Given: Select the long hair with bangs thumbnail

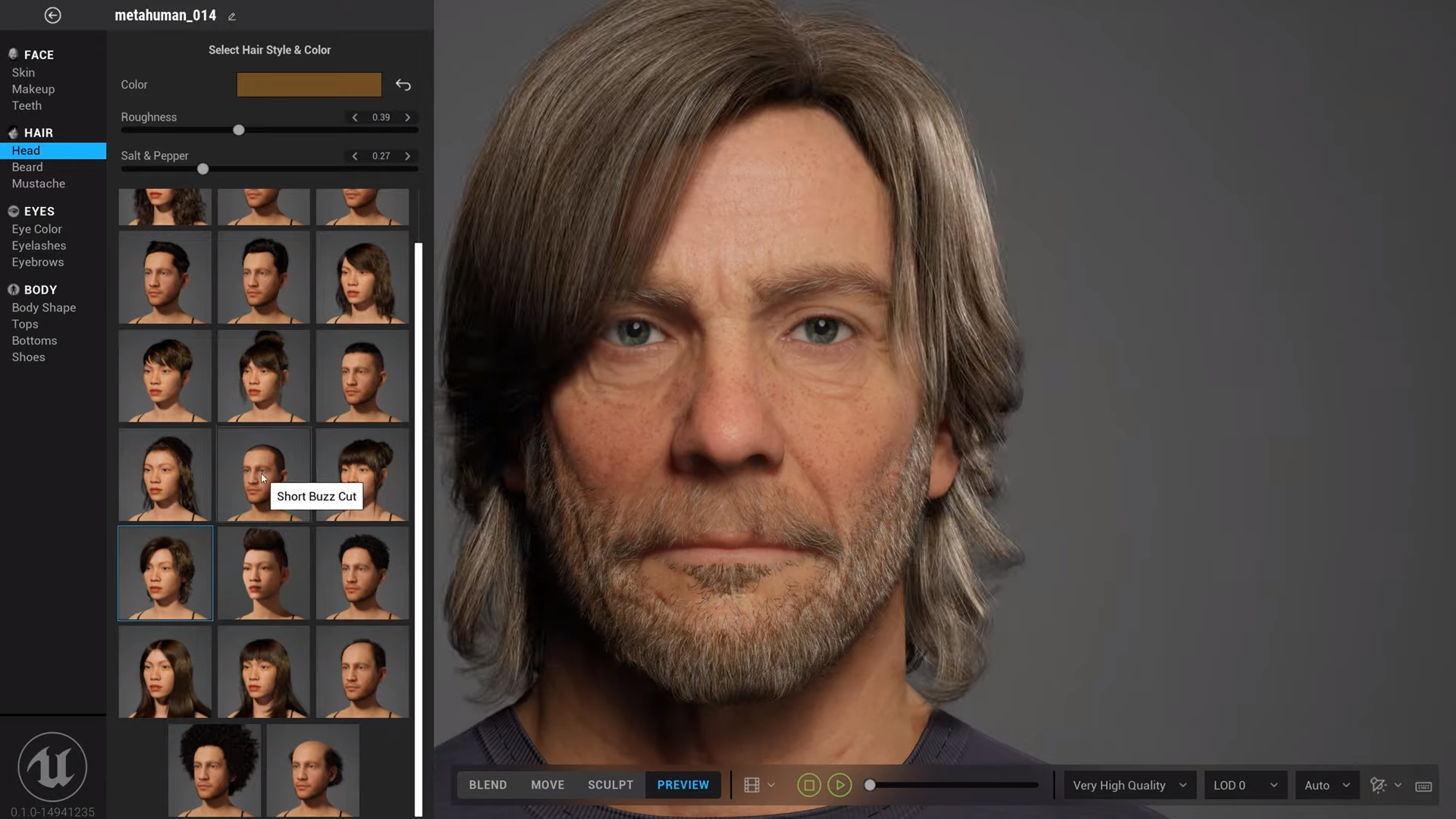Looking at the screenshot, I should [x=264, y=672].
